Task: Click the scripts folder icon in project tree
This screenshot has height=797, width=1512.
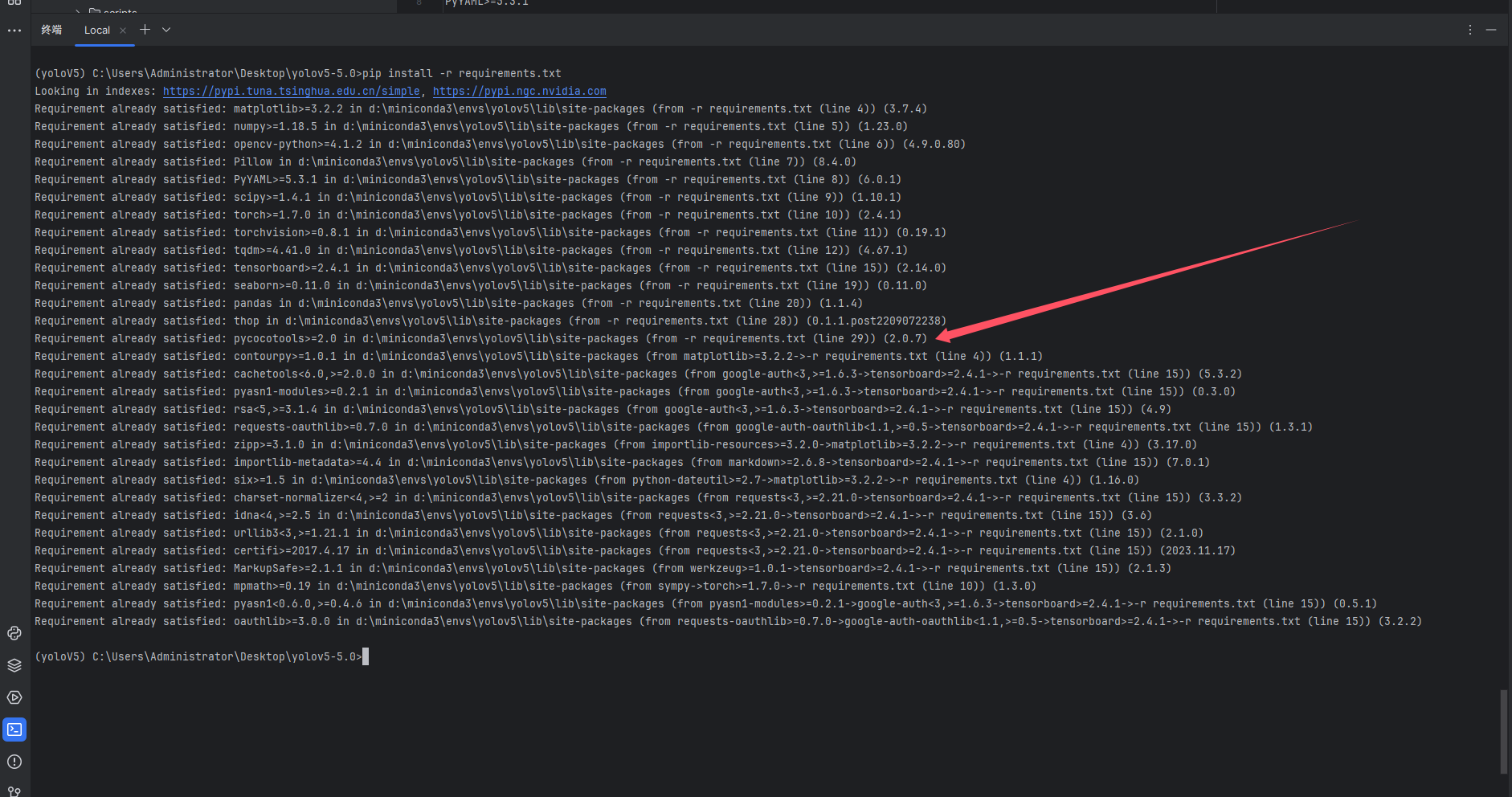Action: tap(96, 10)
